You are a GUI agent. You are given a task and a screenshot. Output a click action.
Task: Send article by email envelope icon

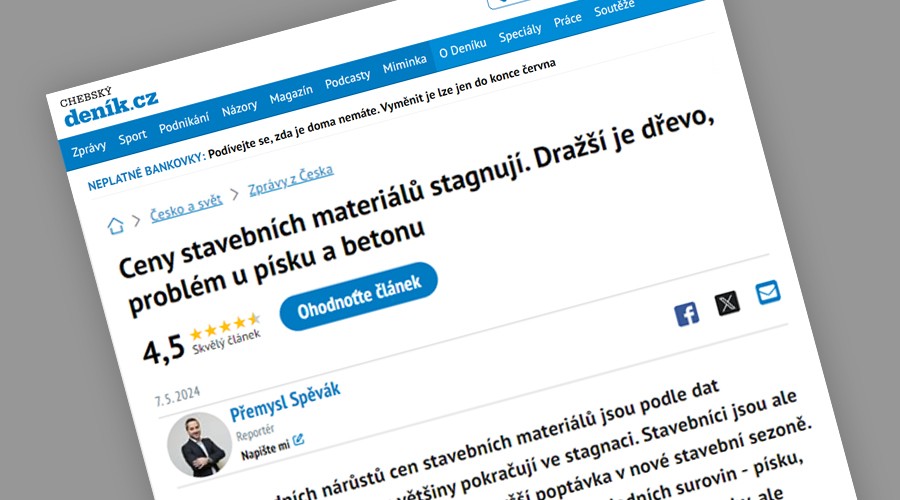click(x=768, y=292)
